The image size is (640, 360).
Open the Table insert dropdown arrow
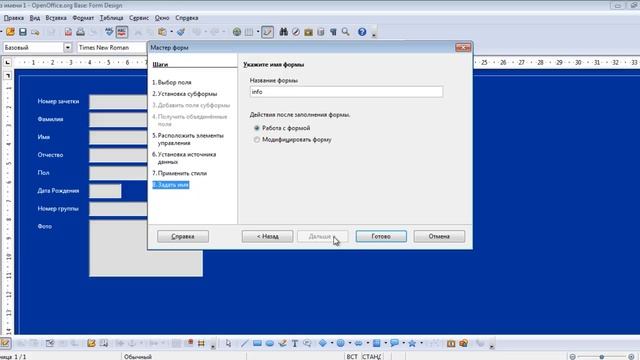(258, 32)
